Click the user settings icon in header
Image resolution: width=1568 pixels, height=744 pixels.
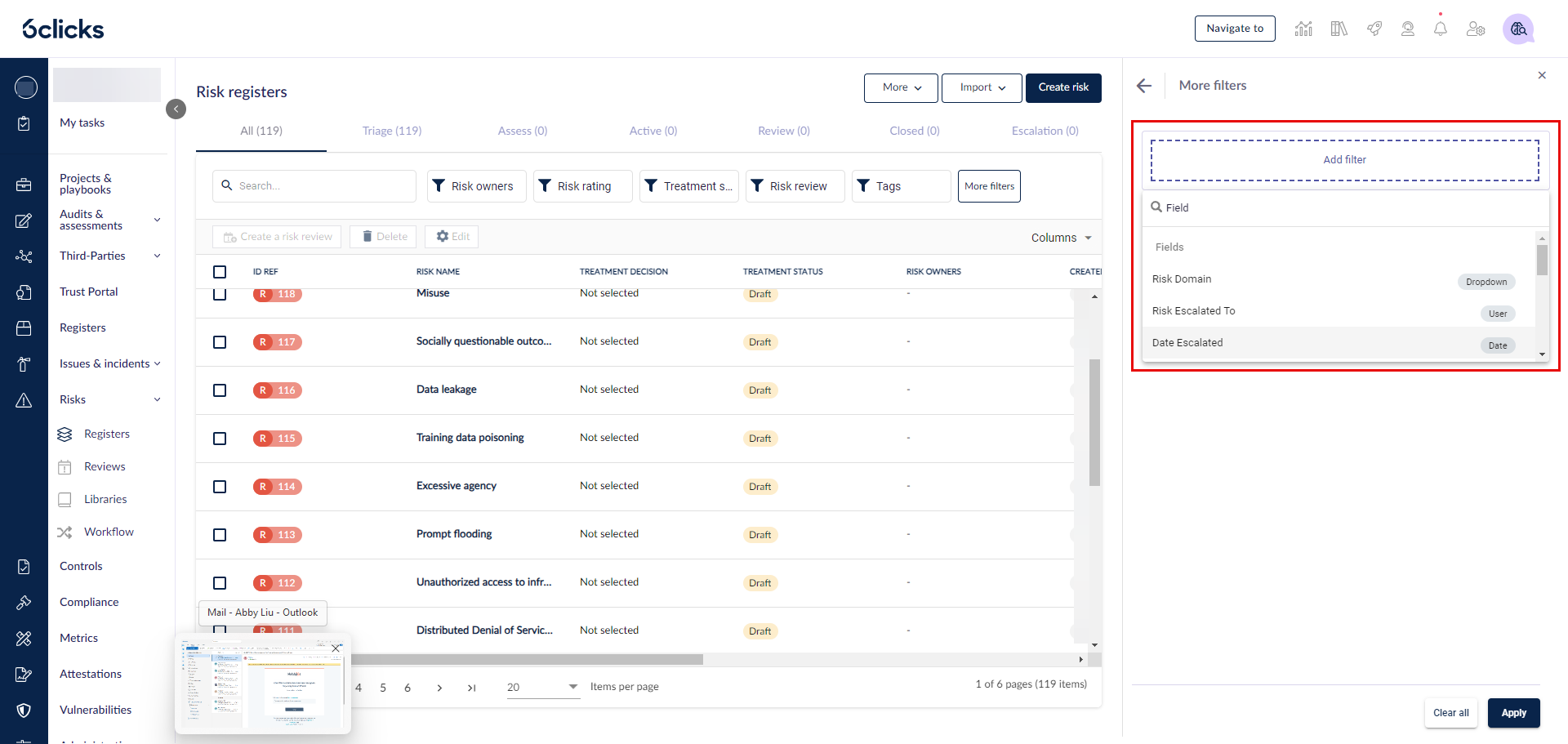pos(1475,29)
